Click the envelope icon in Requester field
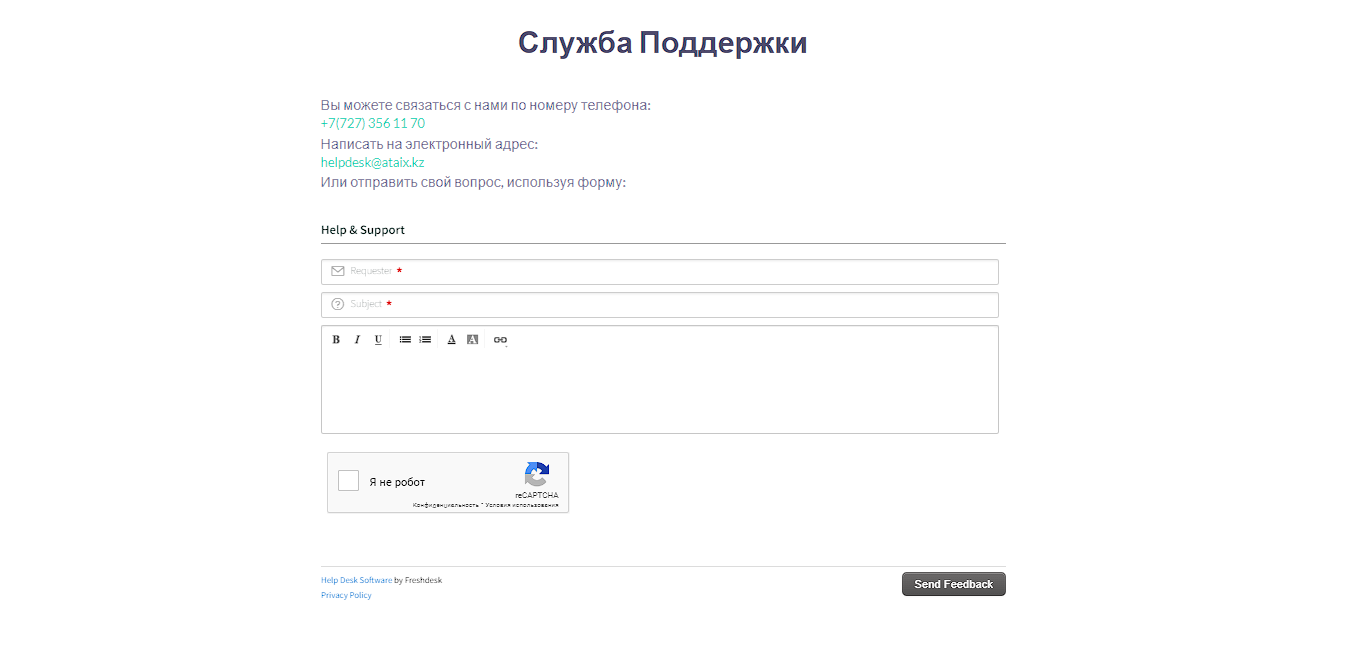This screenshot has height=655, width=1348. point(337,271)
